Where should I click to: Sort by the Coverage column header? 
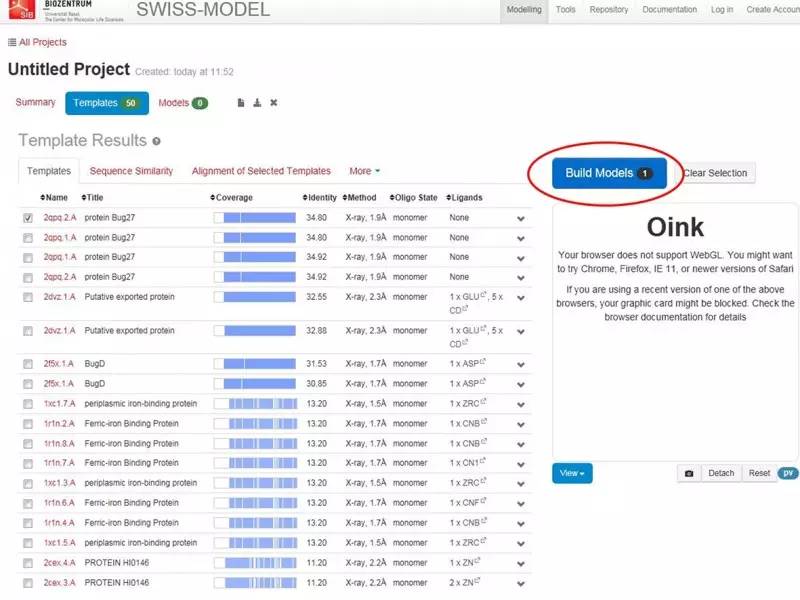(x=231, y=197)
